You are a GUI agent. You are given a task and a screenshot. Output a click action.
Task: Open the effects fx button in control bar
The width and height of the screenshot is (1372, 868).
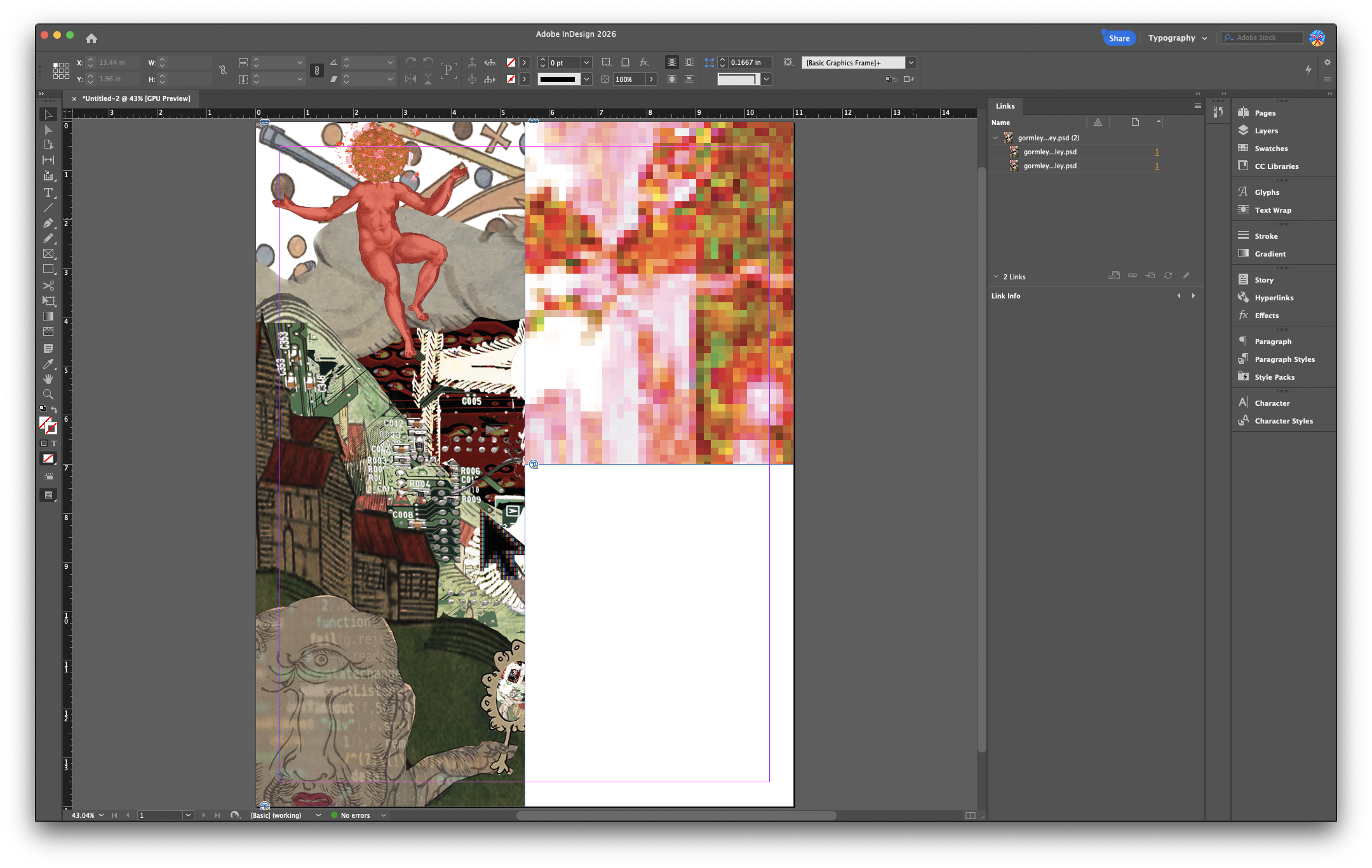point(644,62)
